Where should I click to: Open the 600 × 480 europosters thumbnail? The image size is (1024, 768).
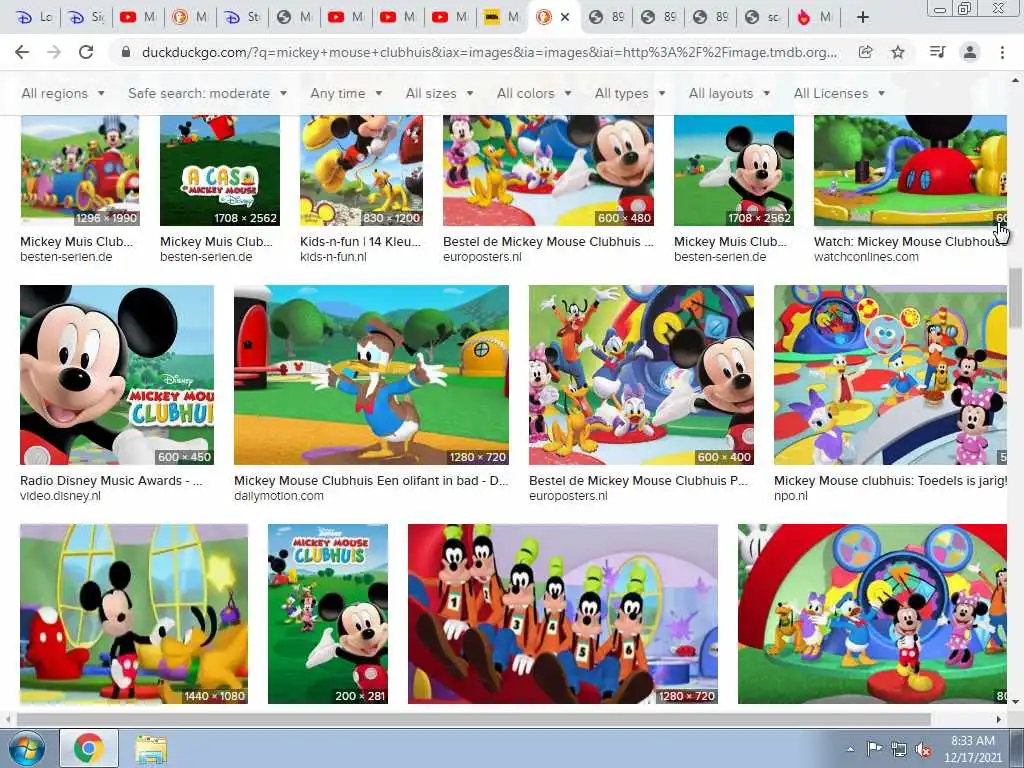[549, 170]
